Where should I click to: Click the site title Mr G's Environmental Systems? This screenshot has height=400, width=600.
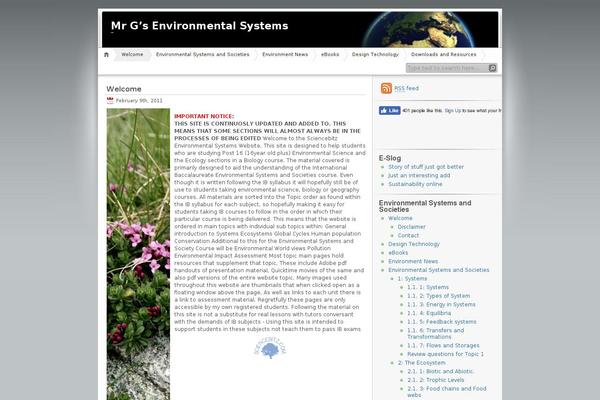pyautogui.click(x=199, y=26)
